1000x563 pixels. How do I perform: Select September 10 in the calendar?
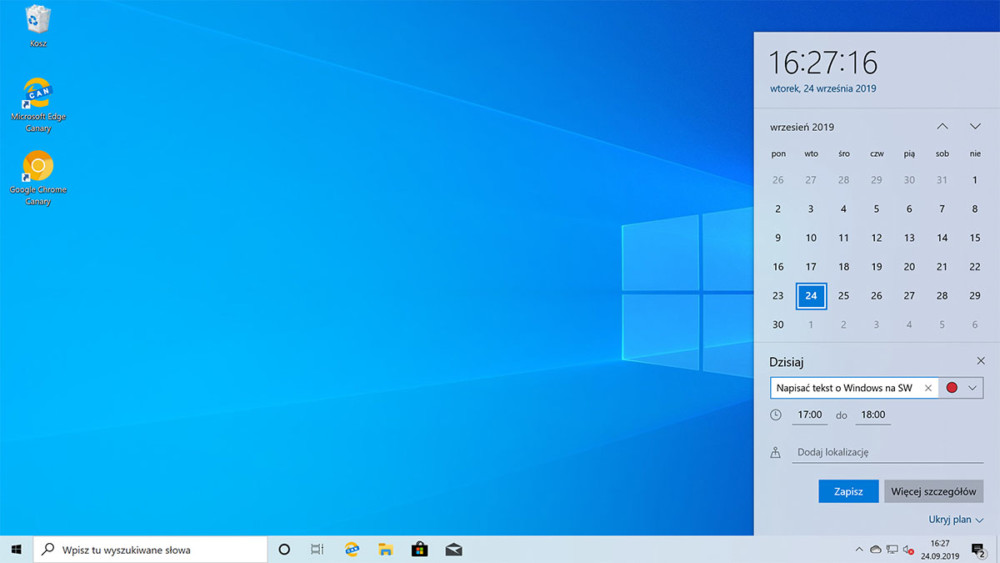click(811, 238)
